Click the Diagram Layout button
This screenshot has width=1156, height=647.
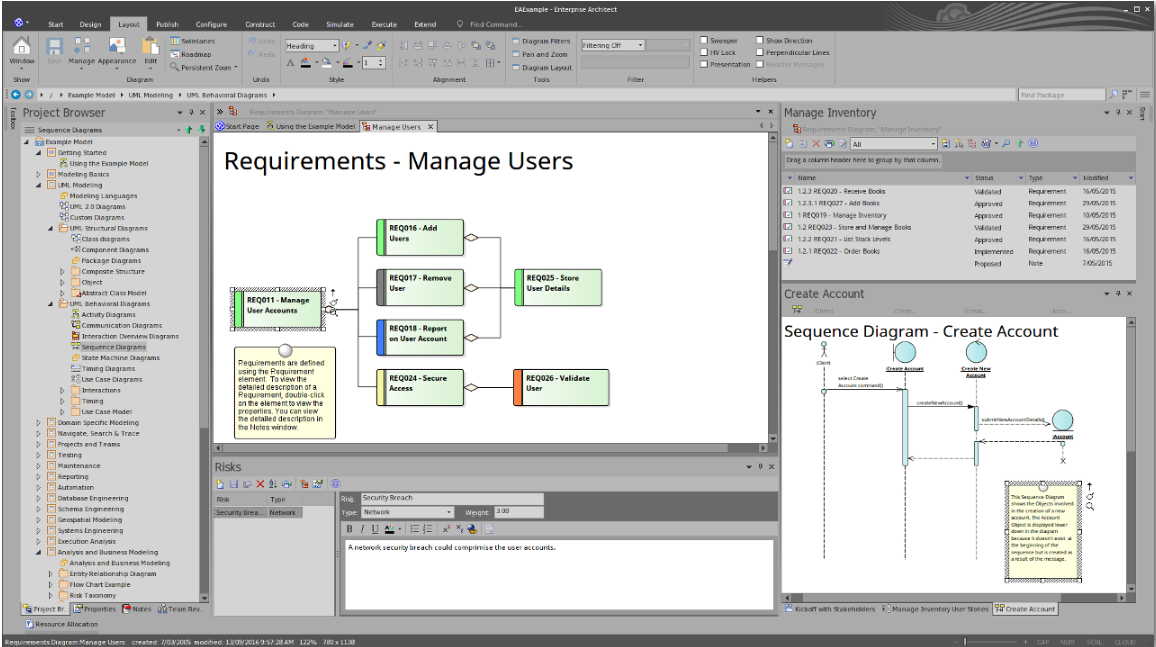[x=542, y=67]
